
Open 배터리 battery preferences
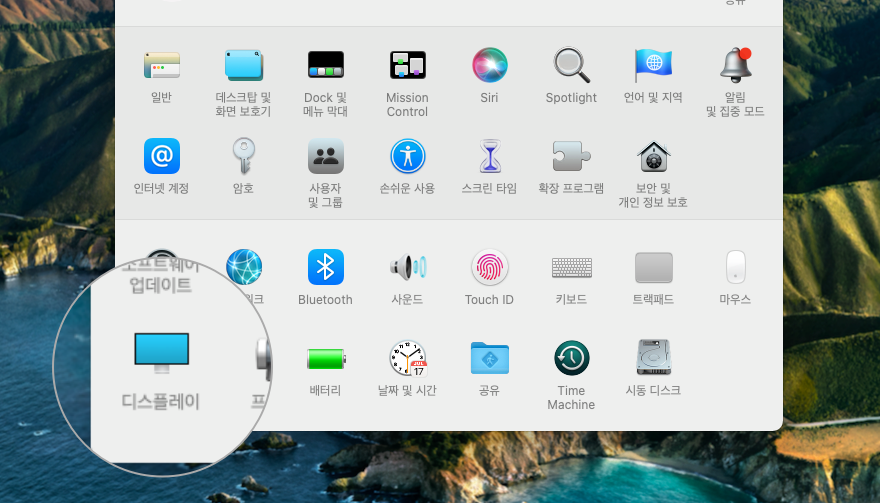[326, 359]
